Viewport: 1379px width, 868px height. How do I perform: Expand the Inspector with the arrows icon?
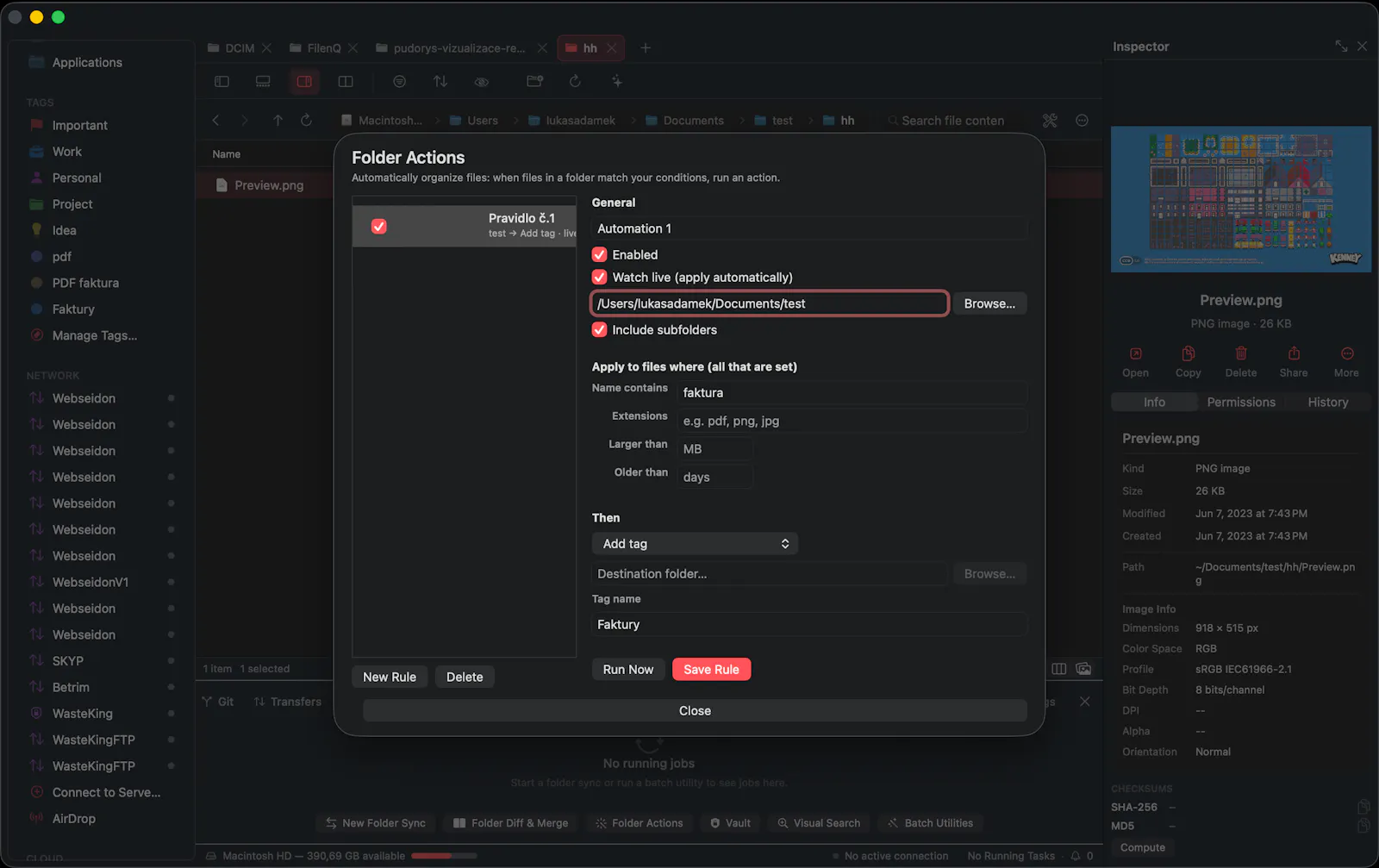click(1342, 47)
